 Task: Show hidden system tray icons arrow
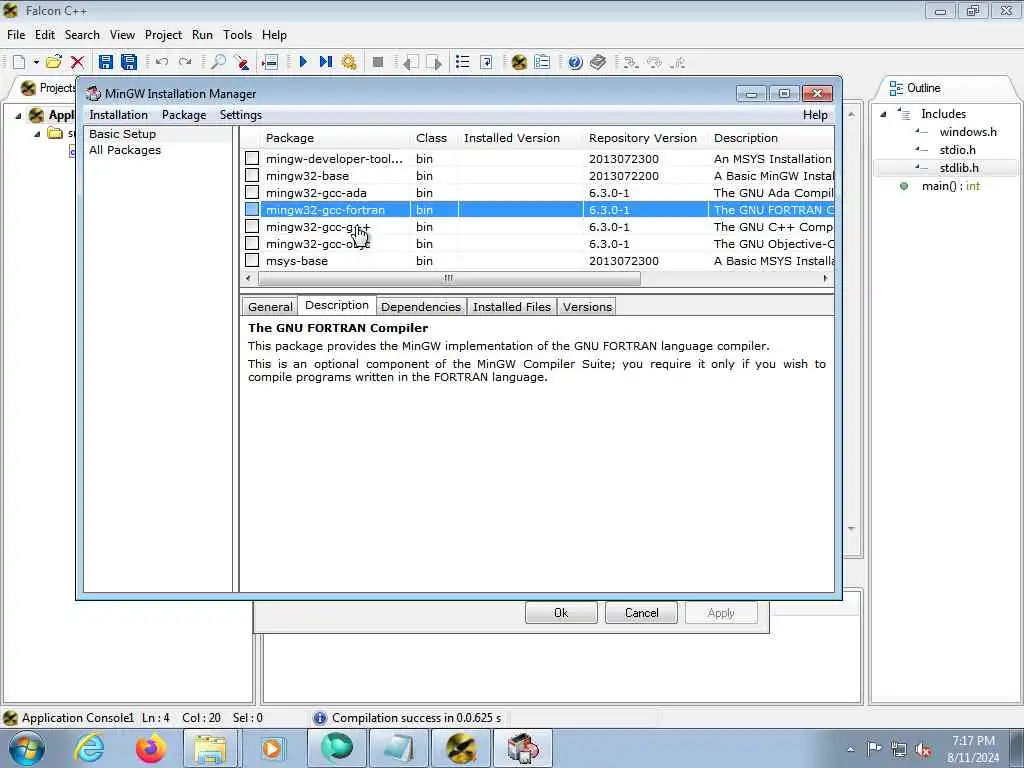850,749
